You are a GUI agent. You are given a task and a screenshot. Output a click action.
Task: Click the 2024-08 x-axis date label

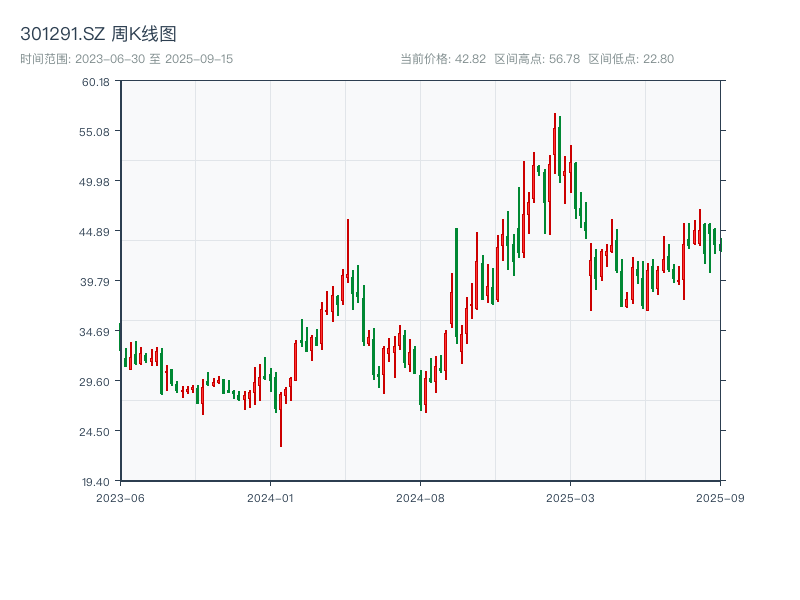tap(420, 497)
